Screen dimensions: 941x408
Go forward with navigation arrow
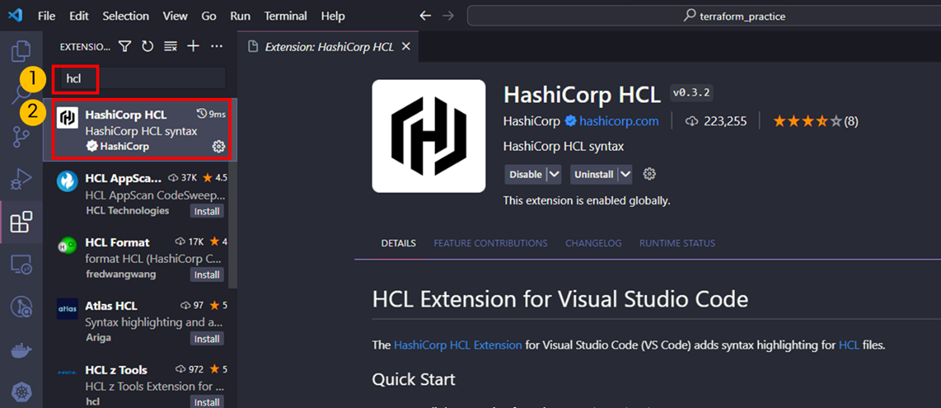pyautogui.click(x=448, y=16)
